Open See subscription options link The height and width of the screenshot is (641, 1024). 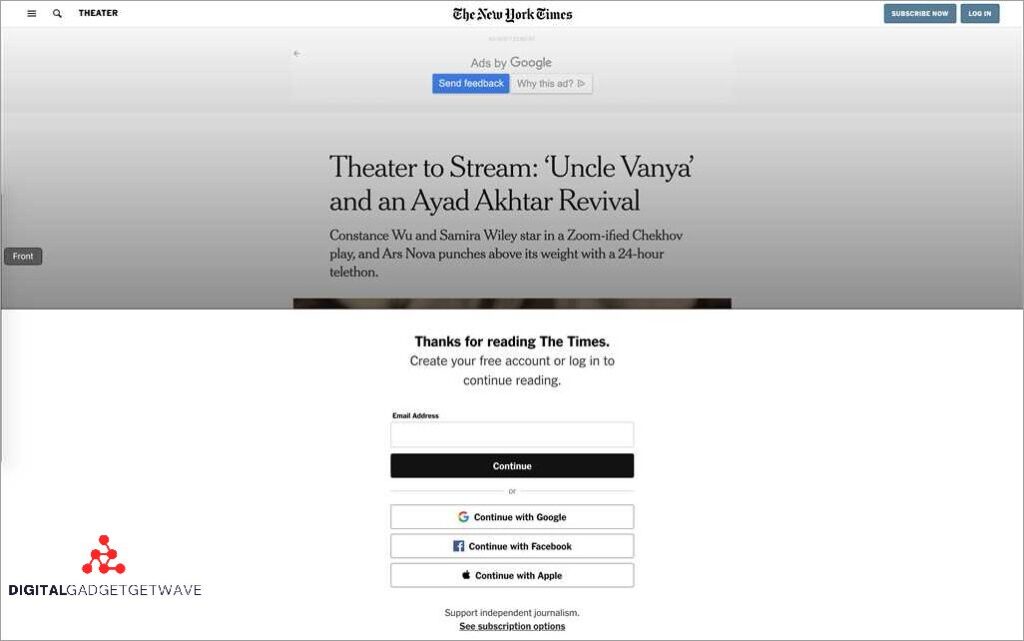point(512,626)
